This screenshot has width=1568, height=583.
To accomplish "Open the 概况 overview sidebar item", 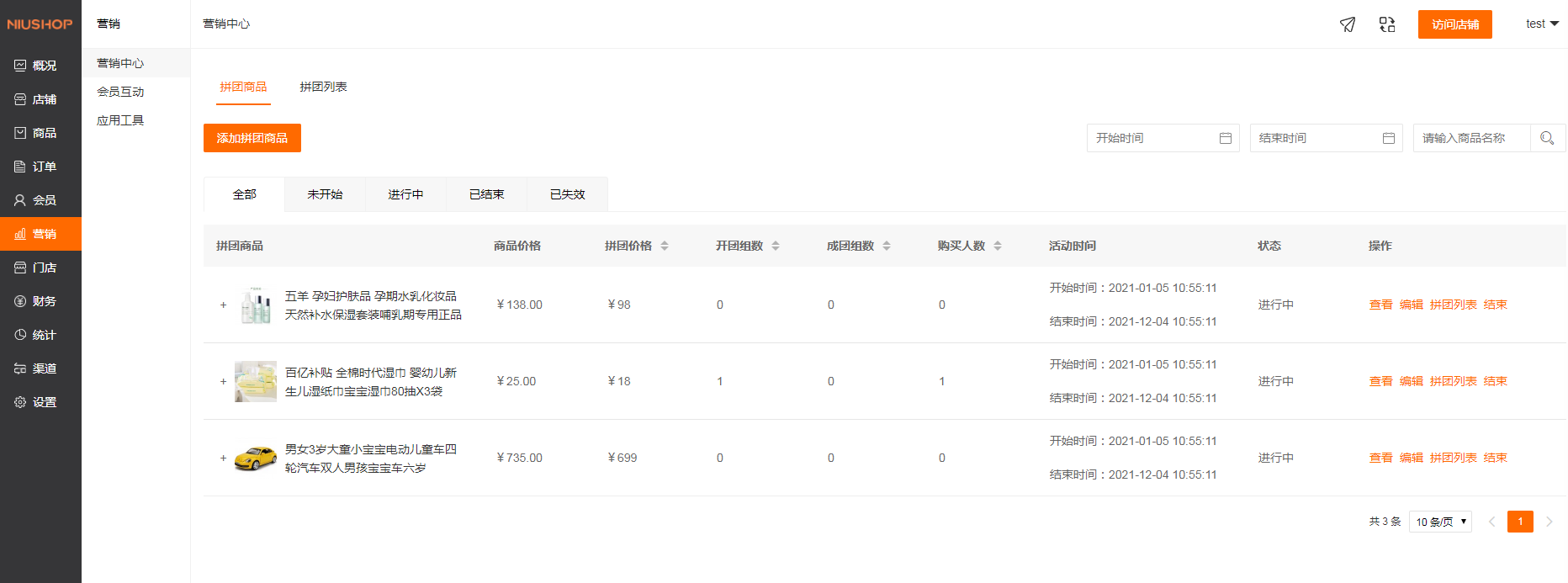I will pos(40,66).
